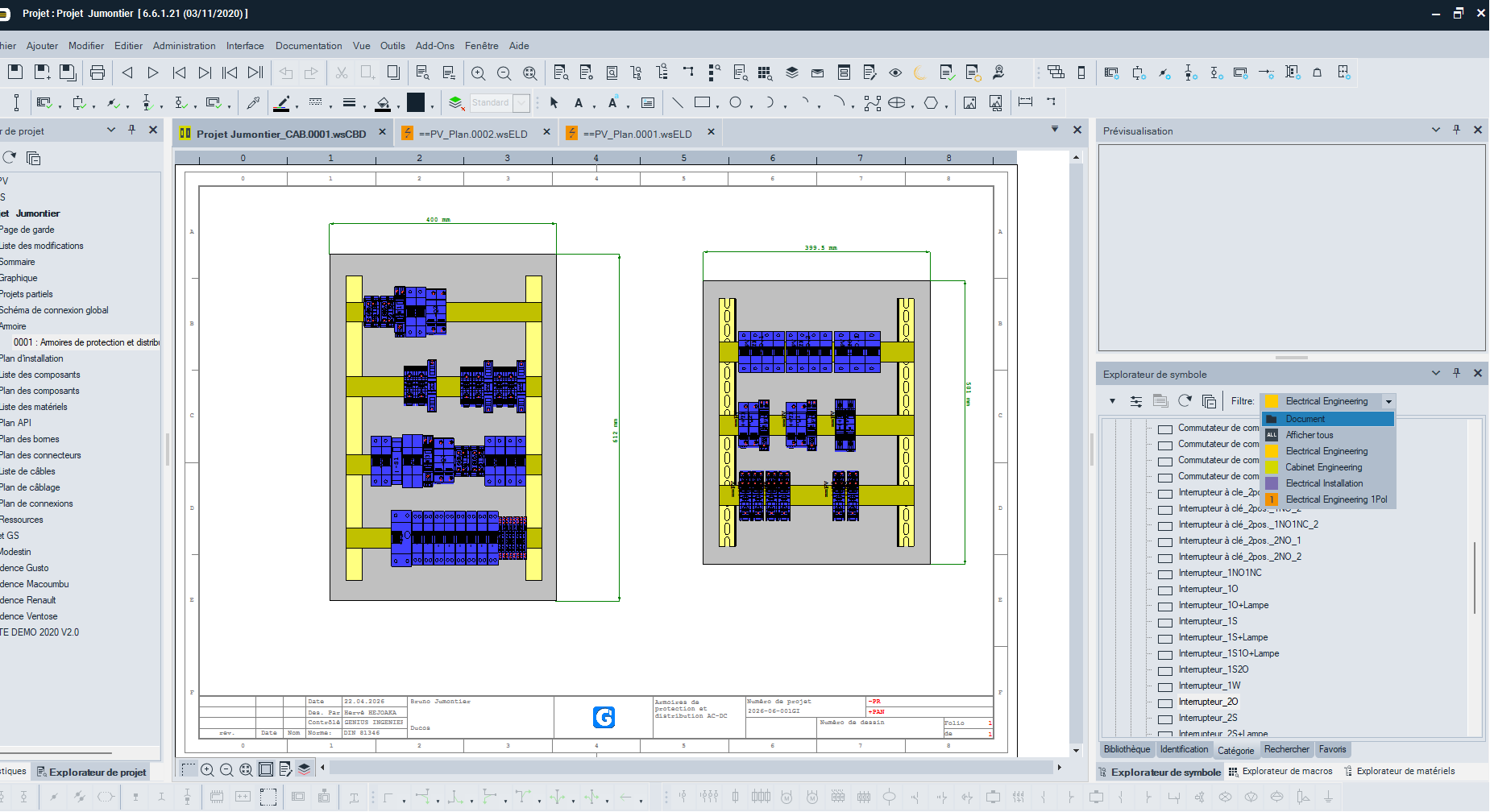The image size is (1490, 812).
Task: Pin the project explorer panel
Action: 131,130
